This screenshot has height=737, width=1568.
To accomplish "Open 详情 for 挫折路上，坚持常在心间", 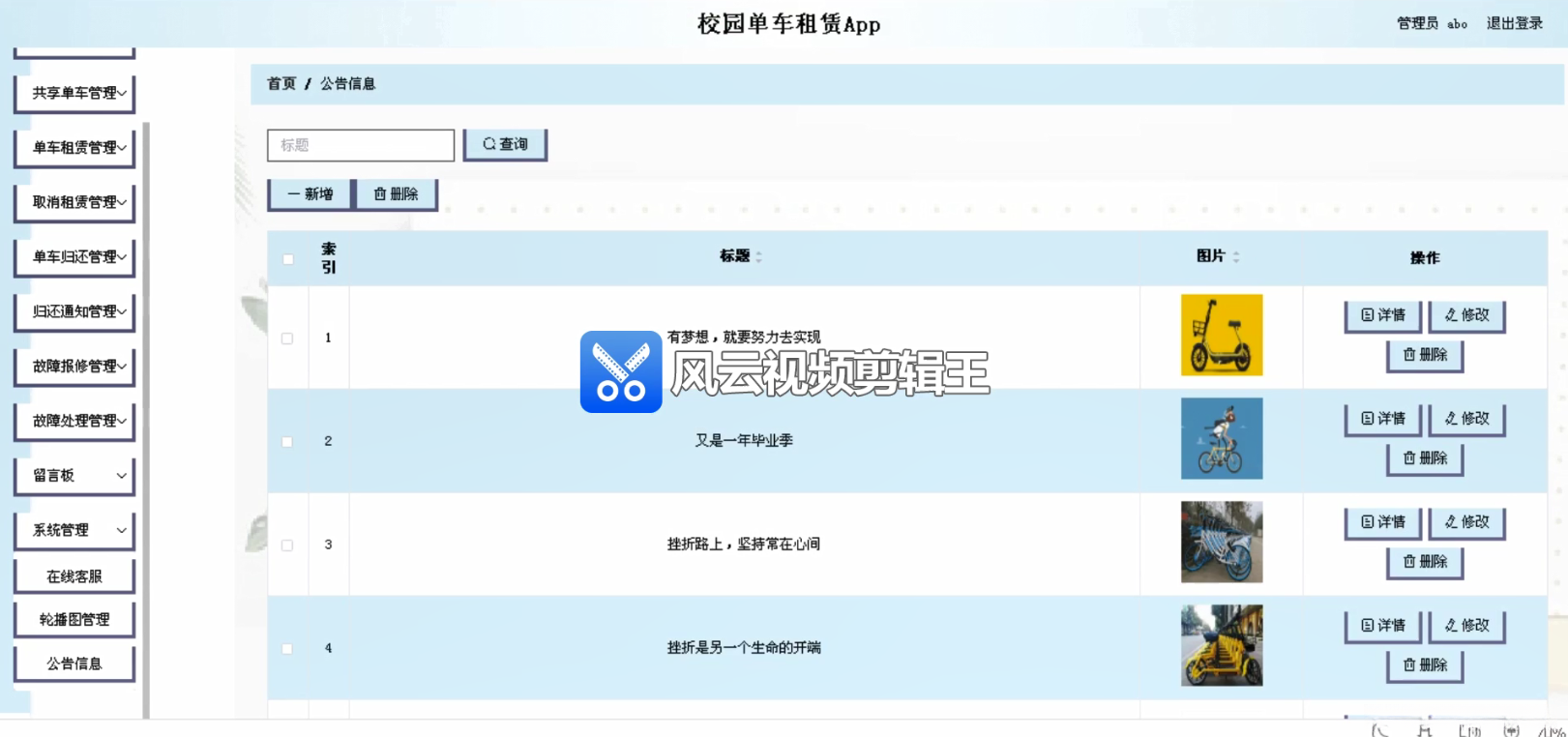I will [x=1383, y=522].
